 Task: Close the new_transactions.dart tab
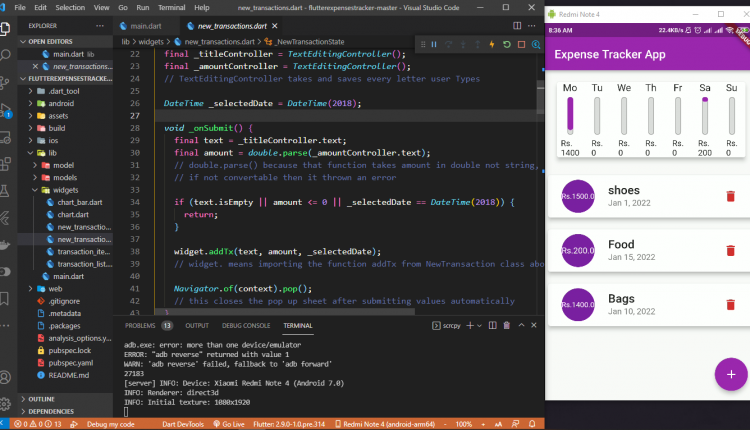click(x=275, y=26)
